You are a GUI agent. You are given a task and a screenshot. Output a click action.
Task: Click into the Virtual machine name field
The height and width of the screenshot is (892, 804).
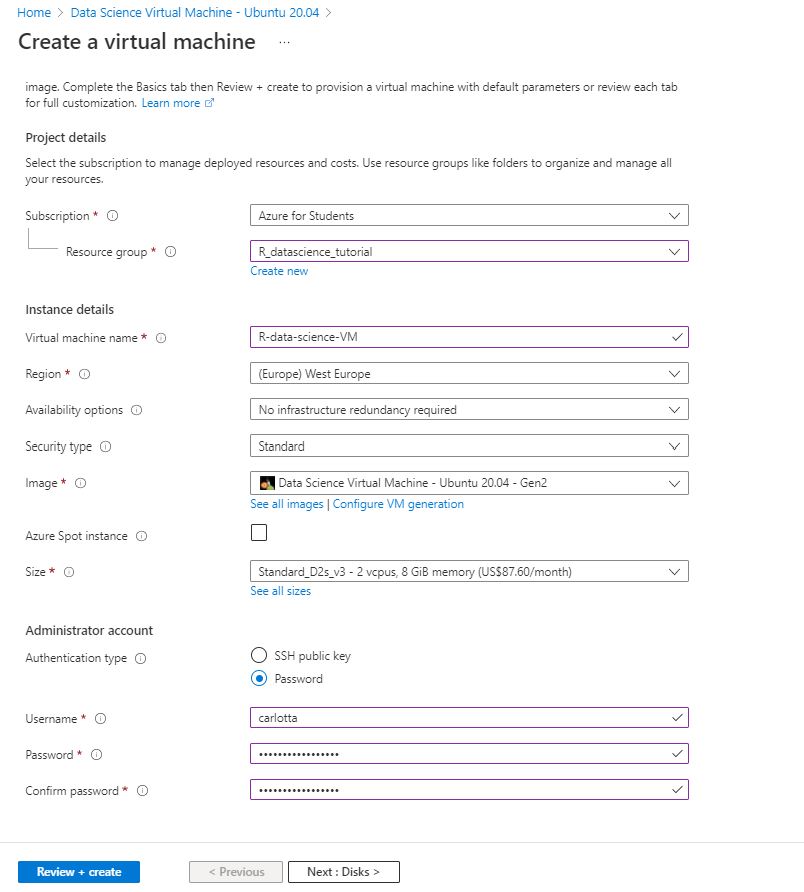[469, 337]
